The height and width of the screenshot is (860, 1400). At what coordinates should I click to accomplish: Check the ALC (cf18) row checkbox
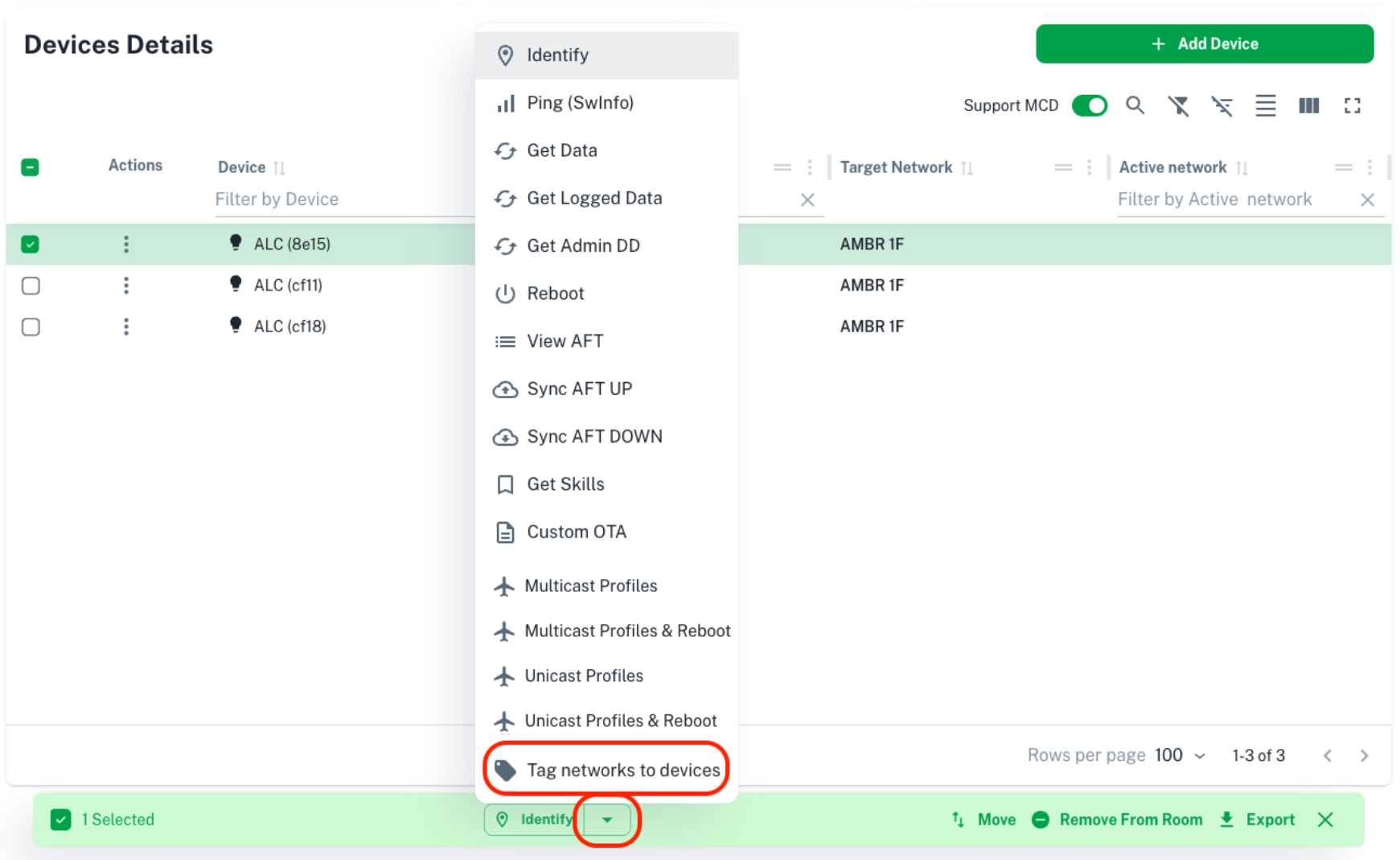[x=31, y=327]
